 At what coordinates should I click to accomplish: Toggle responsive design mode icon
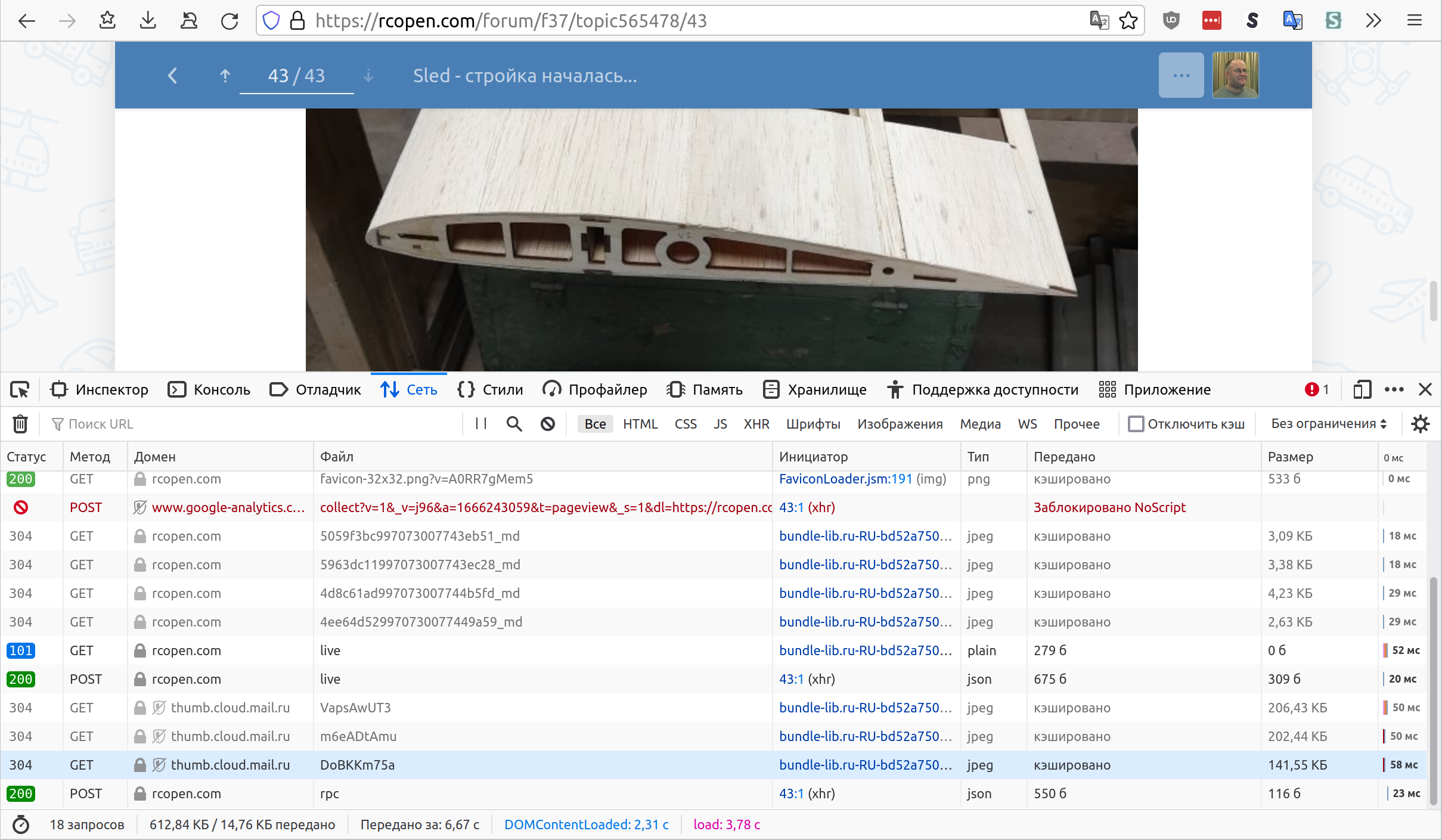(x=1362, y=390)
